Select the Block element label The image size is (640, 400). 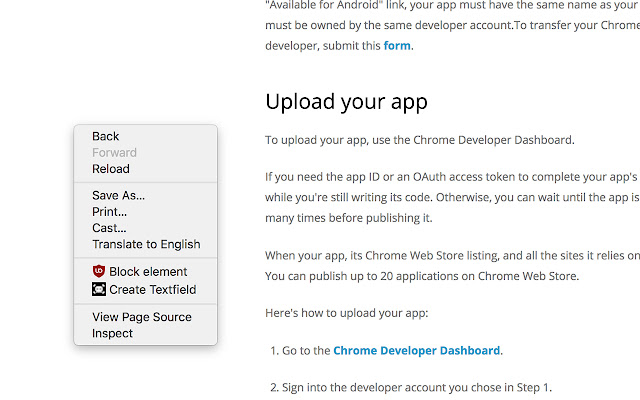tap(148, 271)
